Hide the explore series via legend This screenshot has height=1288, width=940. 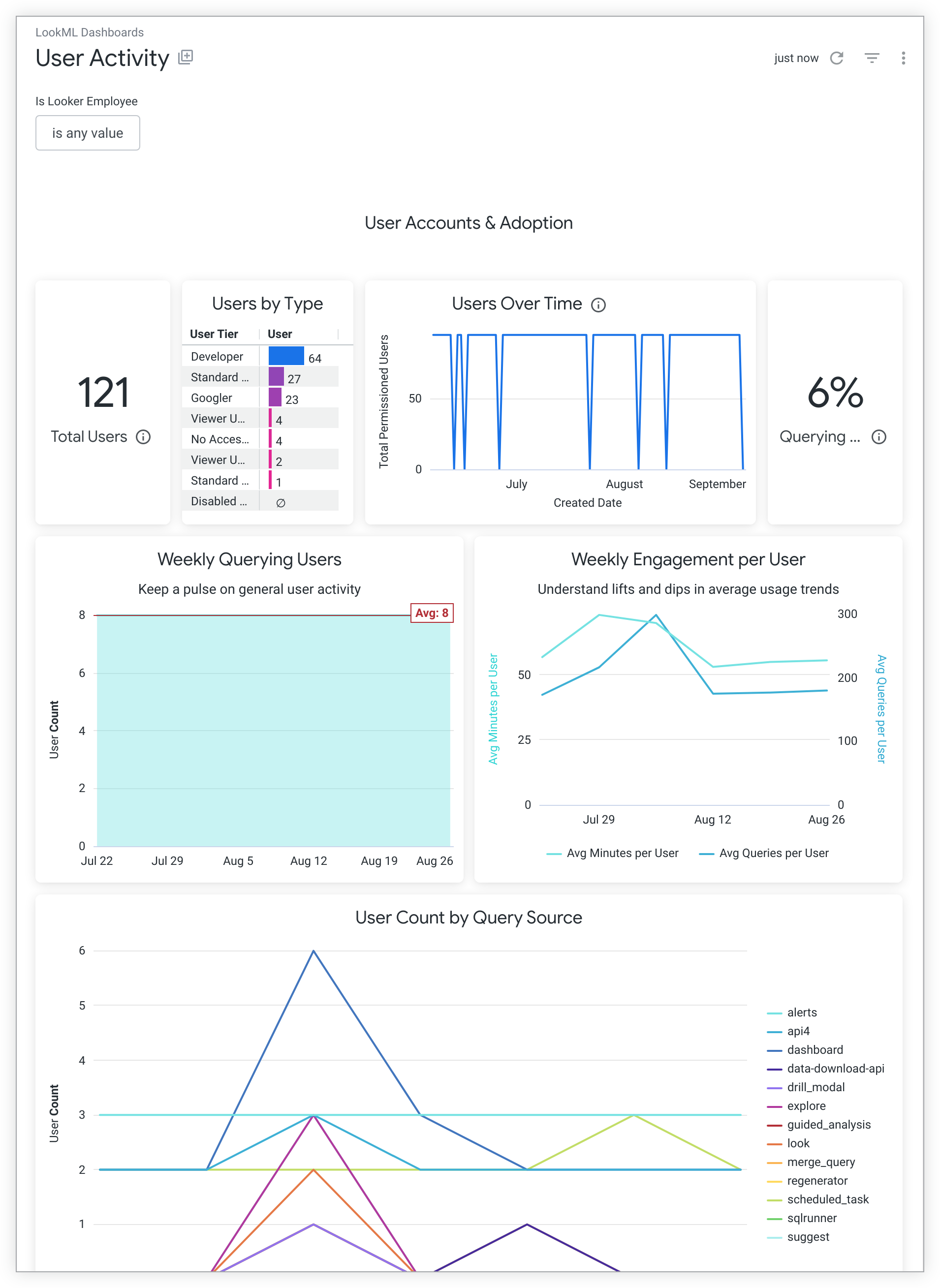806,1106
